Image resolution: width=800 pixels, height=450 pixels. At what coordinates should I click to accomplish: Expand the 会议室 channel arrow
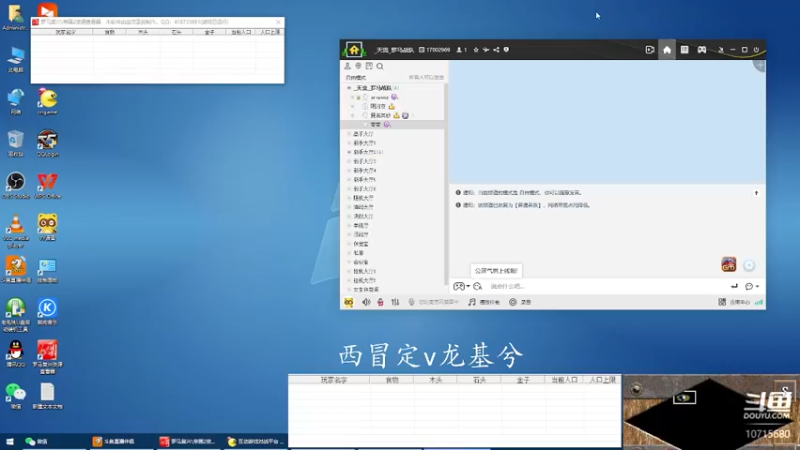pos(349,262)
